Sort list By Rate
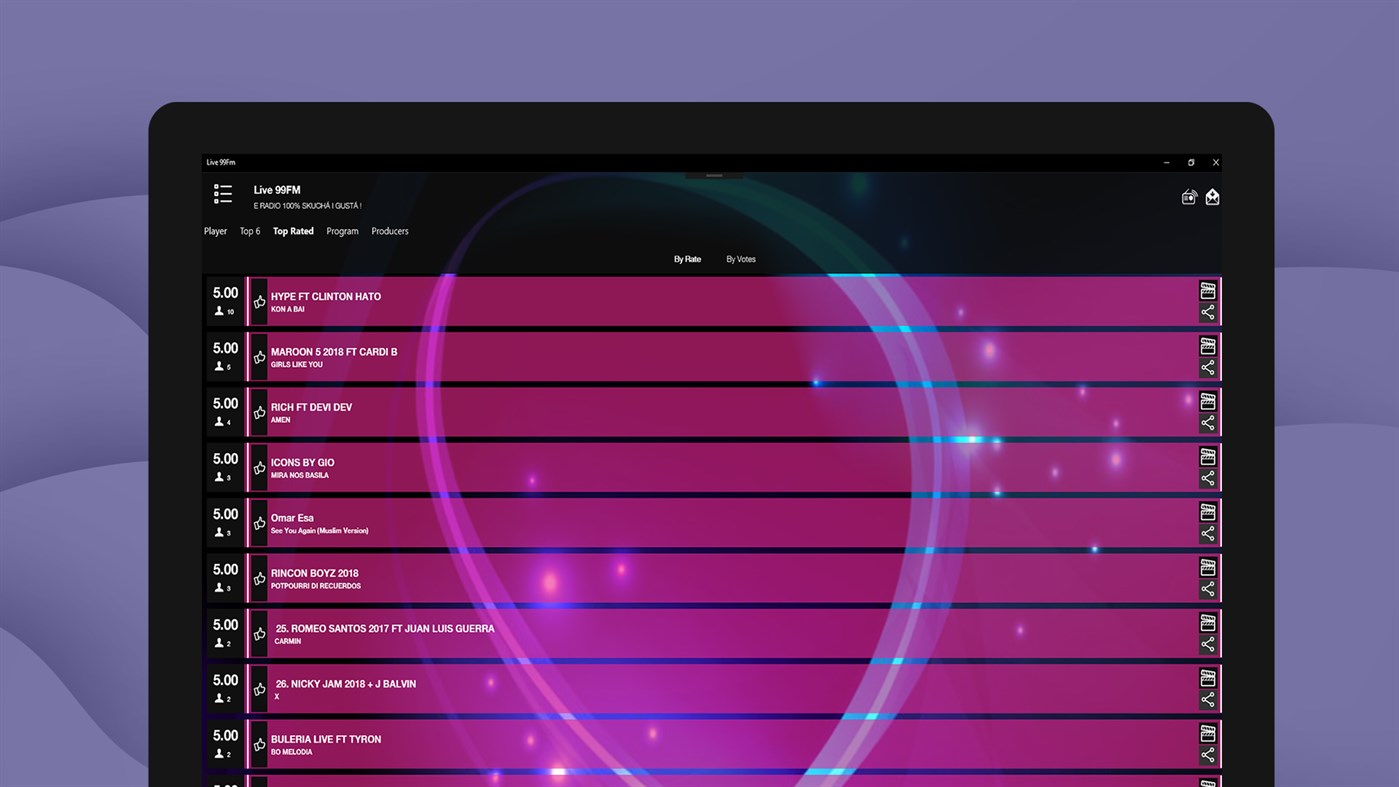Screen dimensions: 1399x787 click(x=687, y=259)
